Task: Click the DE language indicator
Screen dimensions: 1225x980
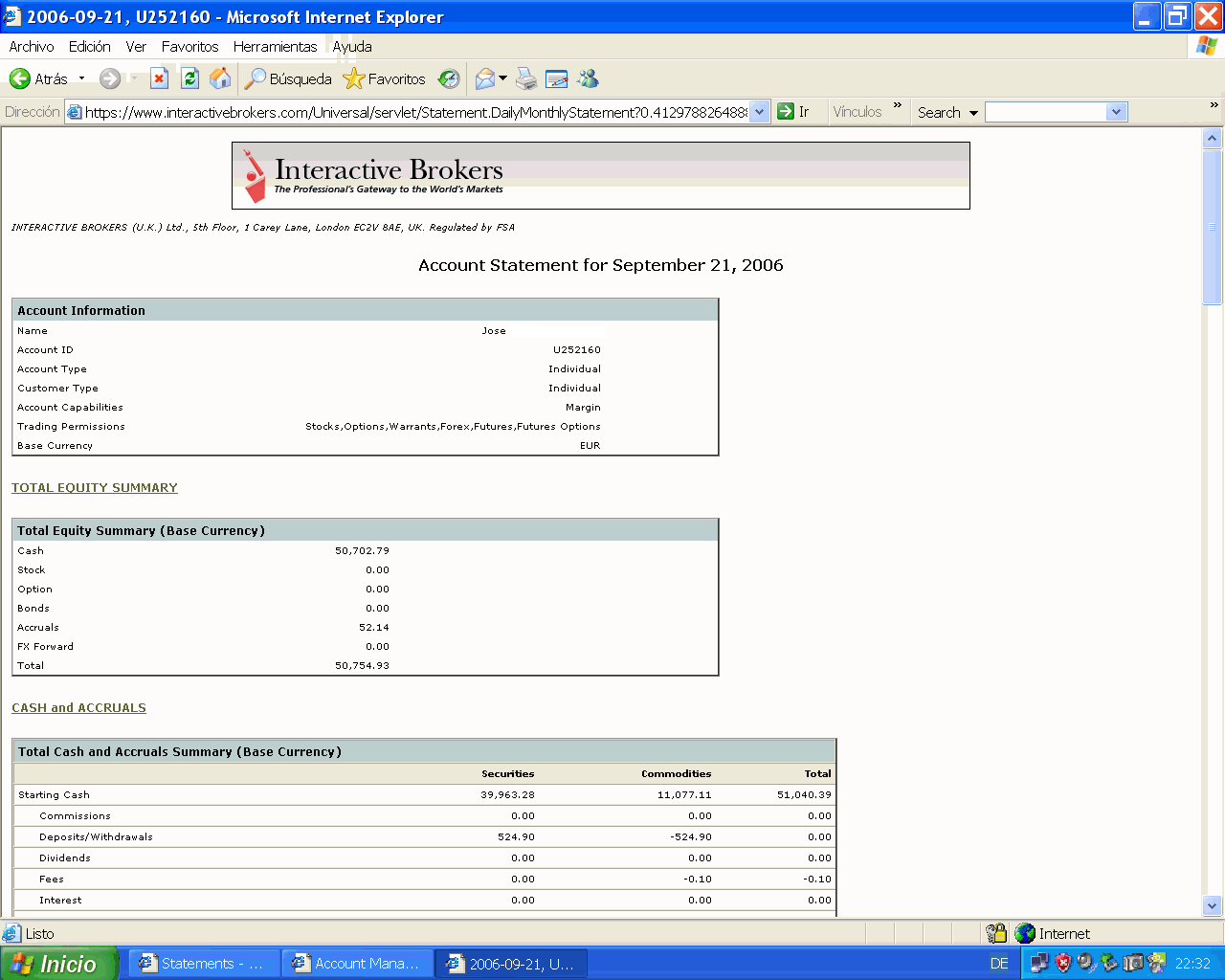Action: [999, 964]
